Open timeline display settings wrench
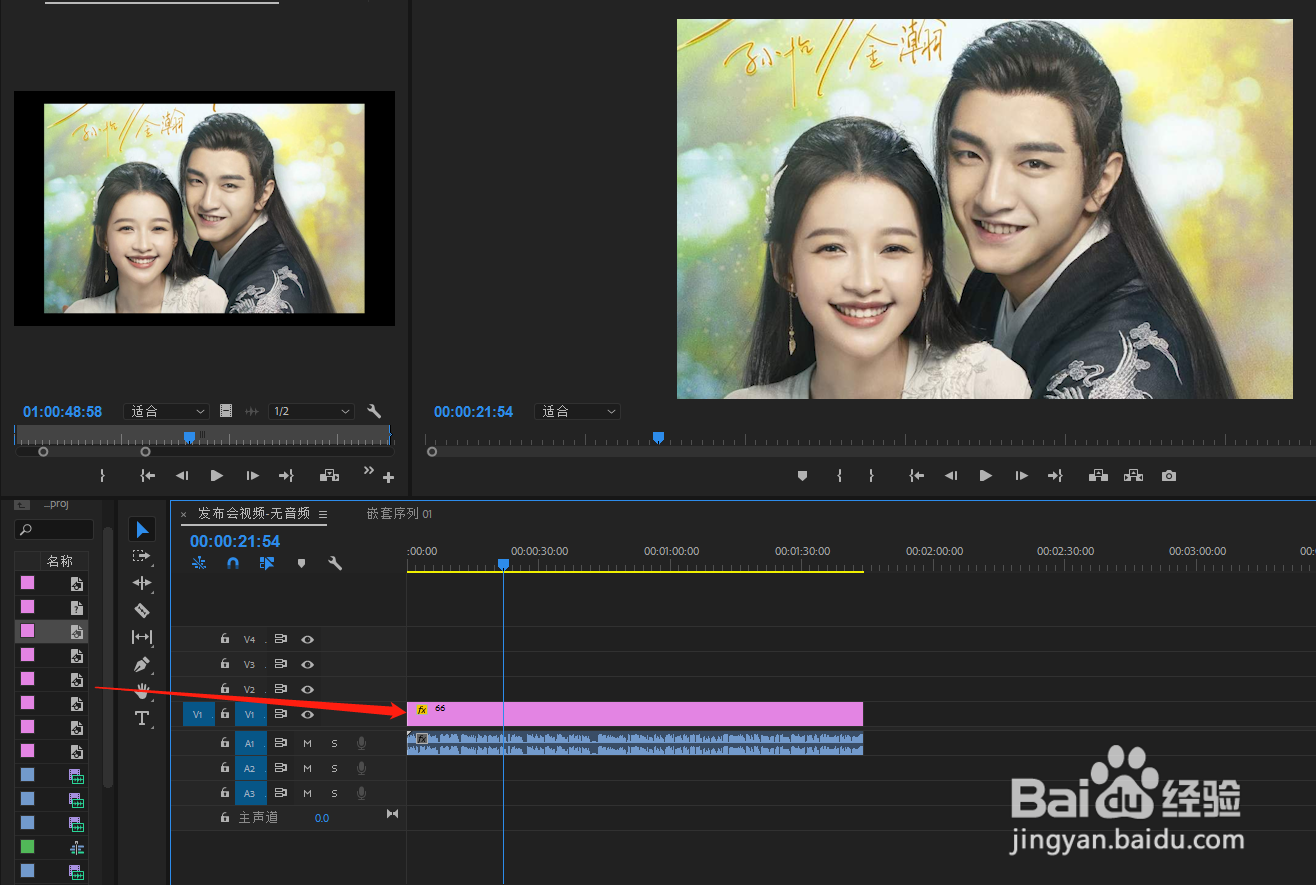The image size is (1316, 885). 335,563
